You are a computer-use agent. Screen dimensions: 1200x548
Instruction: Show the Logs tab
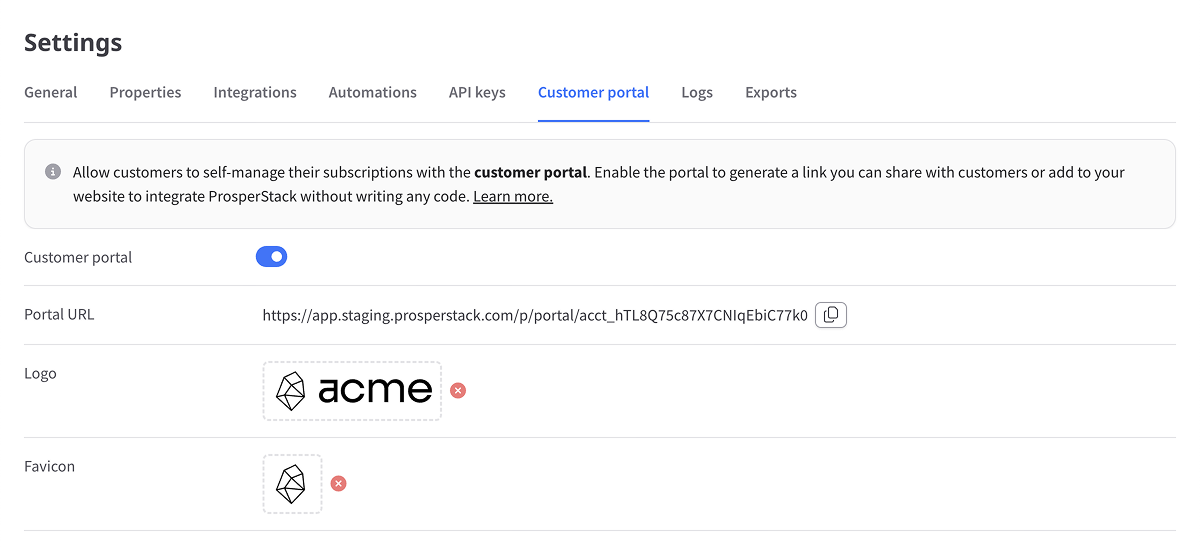click(697, 92)
